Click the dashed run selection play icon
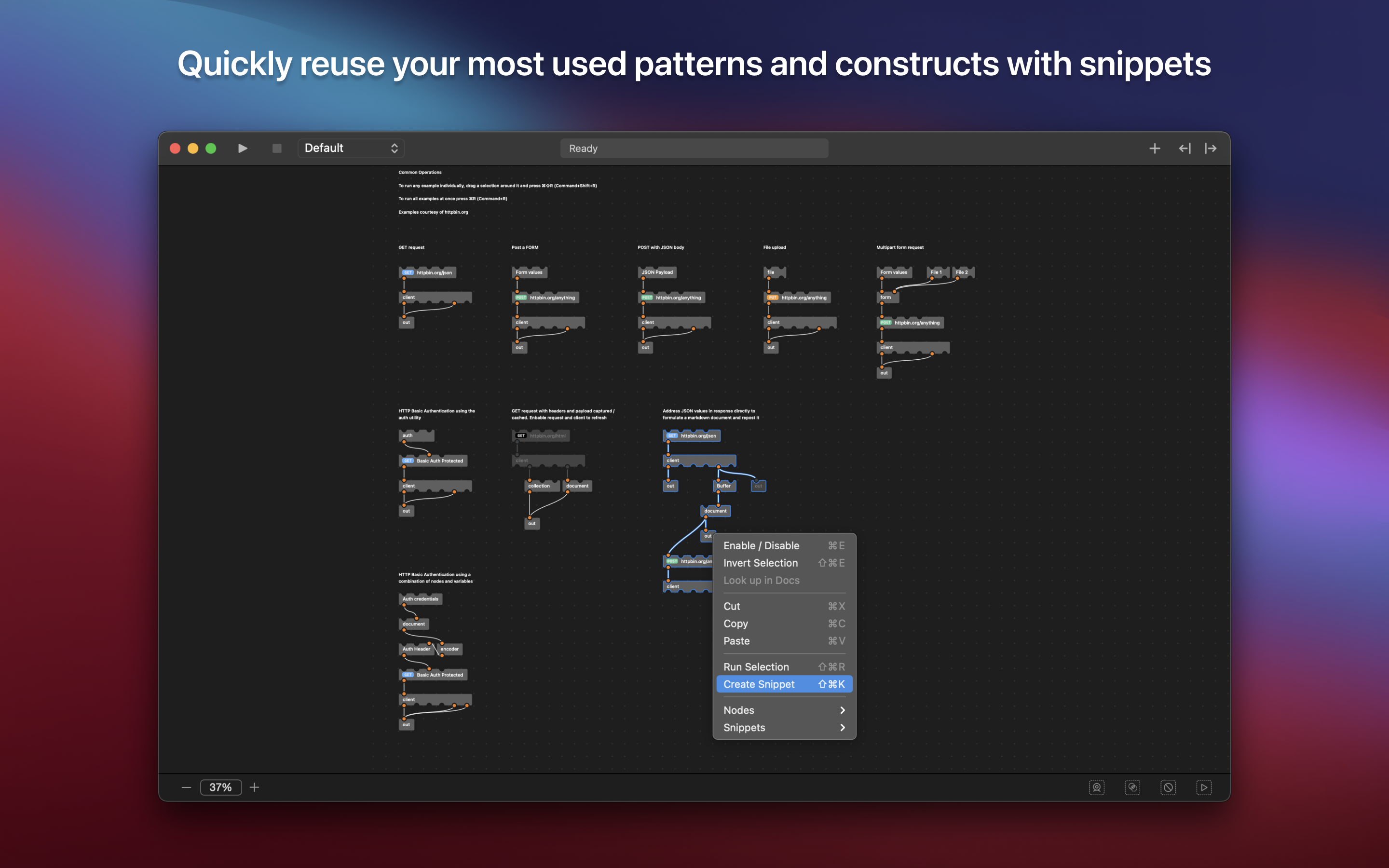This screenshot has width=1389, height=868. coord(1204,787)
